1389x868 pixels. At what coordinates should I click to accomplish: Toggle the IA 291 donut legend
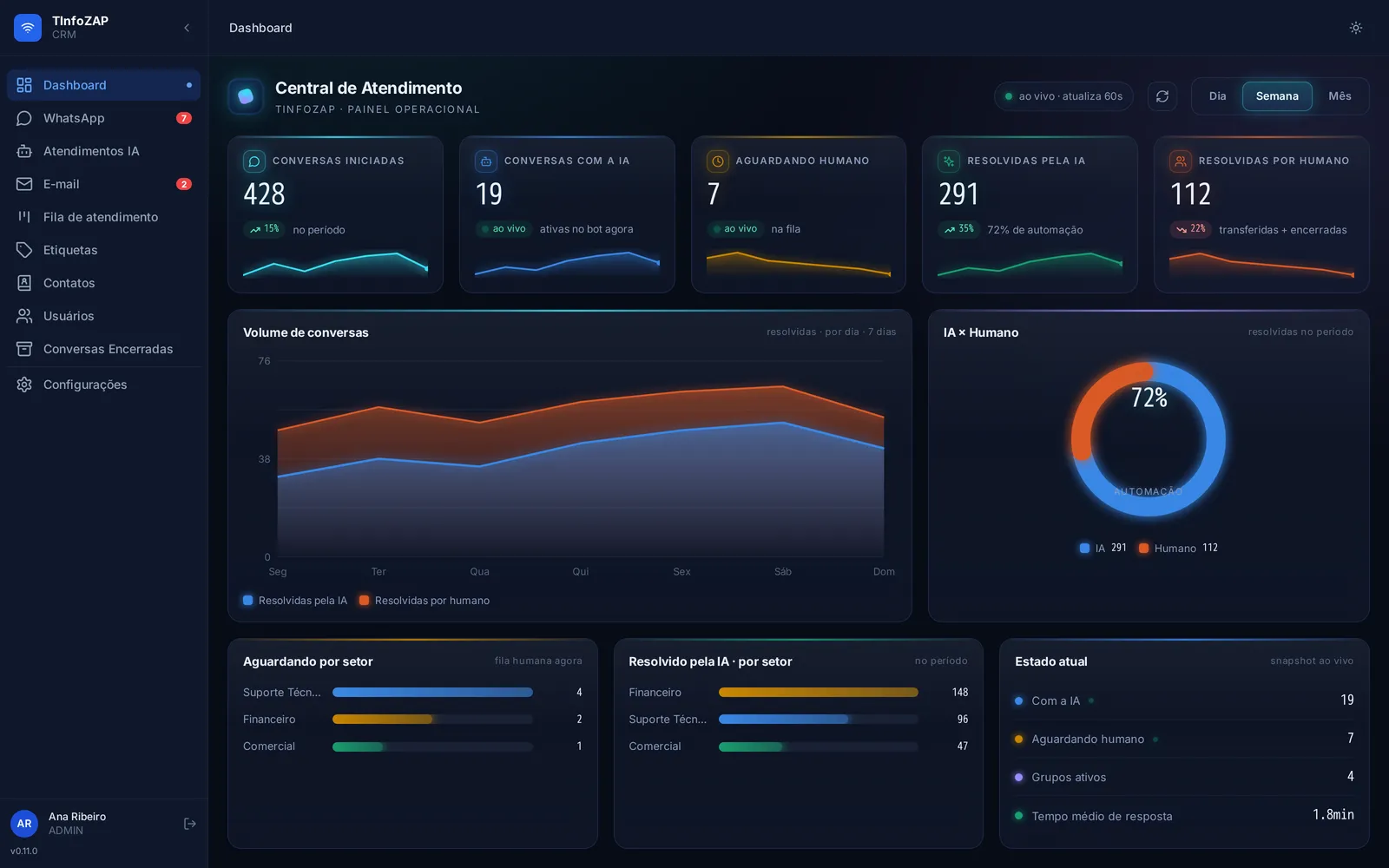point(1103,548)
